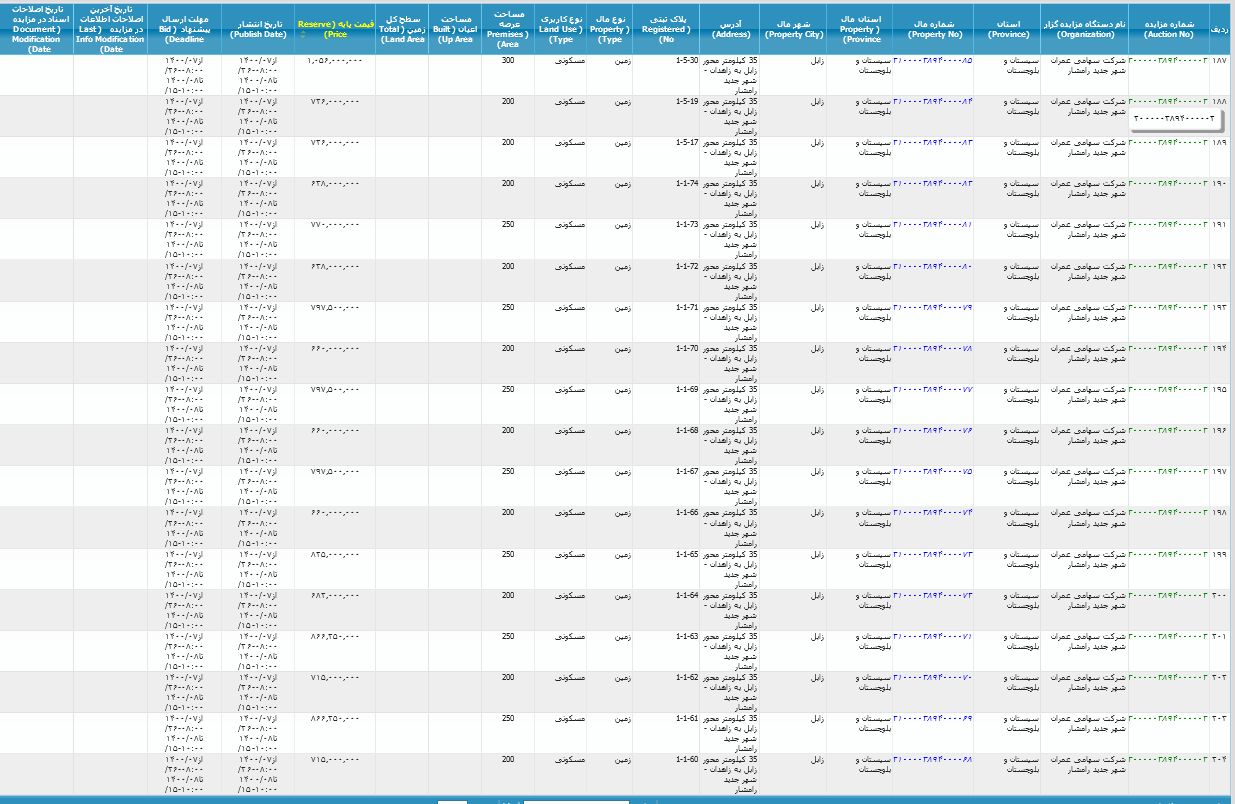Sort by the Auction No column header

point(1168,28)
